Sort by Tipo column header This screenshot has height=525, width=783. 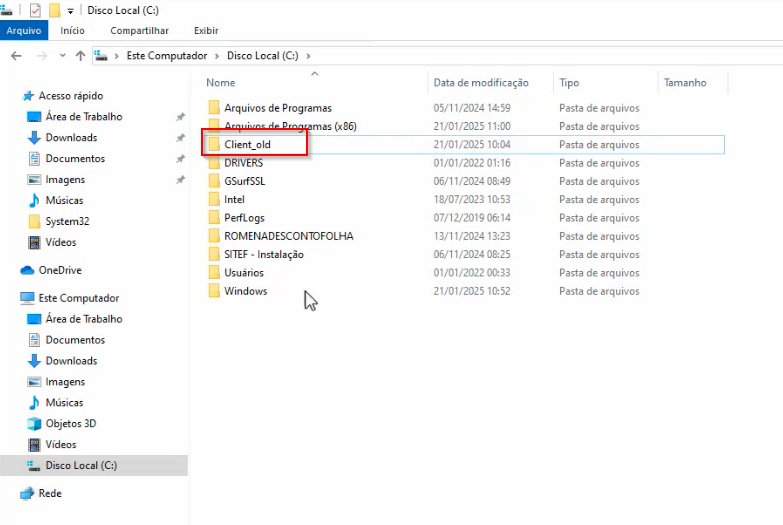(569, 82)
